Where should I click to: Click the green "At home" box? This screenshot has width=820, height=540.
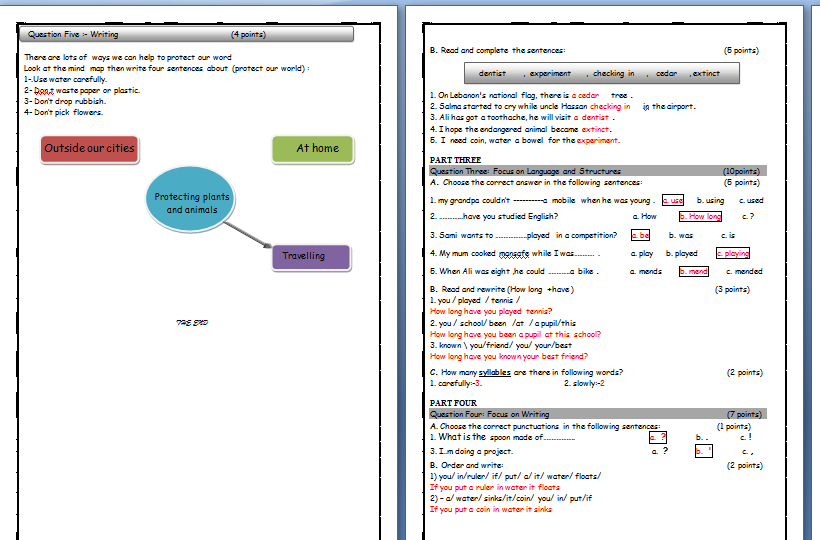(x=312, y=149)
